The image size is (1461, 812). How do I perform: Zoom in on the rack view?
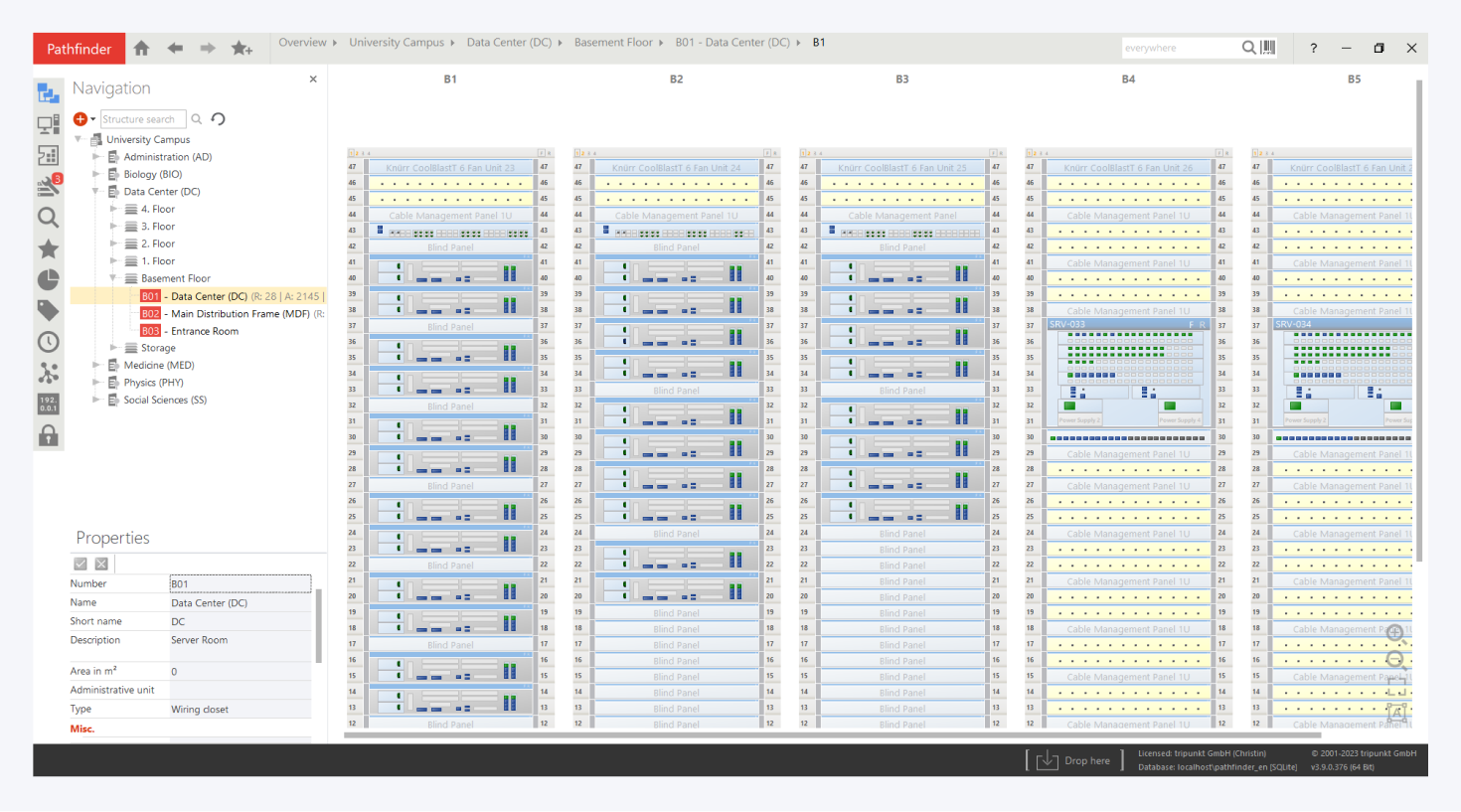click(1395, 633)
